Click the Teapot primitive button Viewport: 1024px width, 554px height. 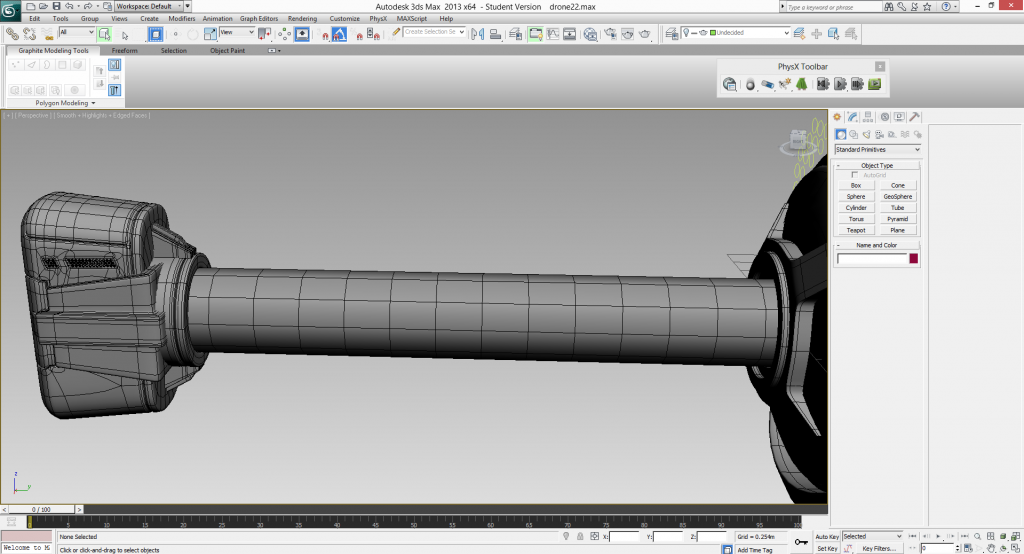(x=855, y=230)
